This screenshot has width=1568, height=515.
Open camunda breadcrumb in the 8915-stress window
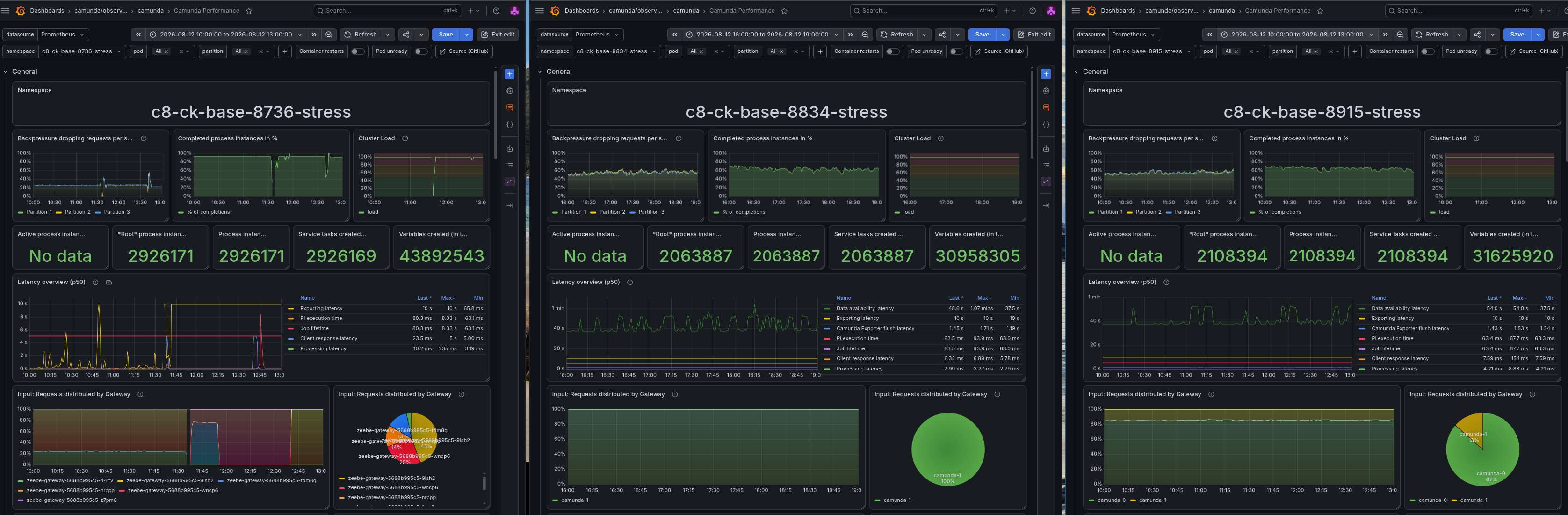(1221, 10)
